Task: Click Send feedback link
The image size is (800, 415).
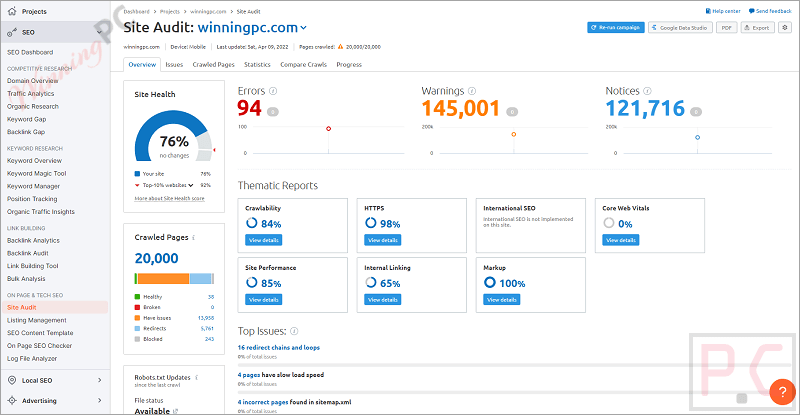Action: tap(770, 11)
